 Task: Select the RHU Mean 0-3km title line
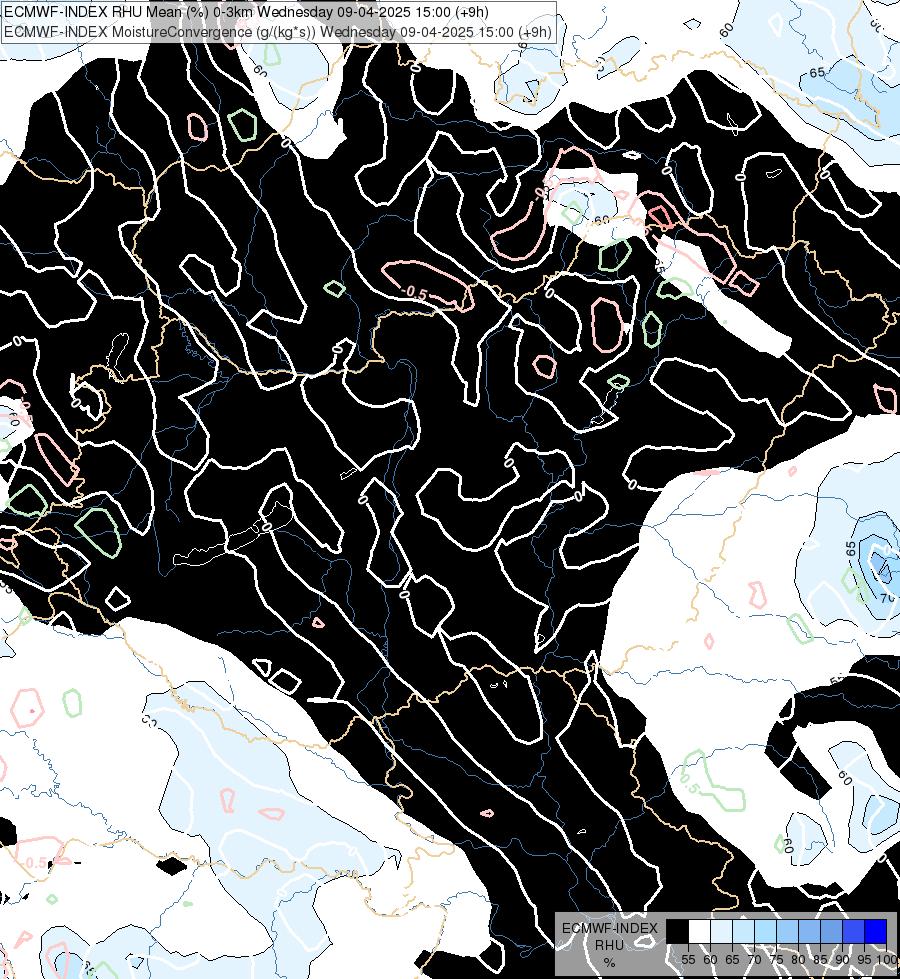pos(247,12)
